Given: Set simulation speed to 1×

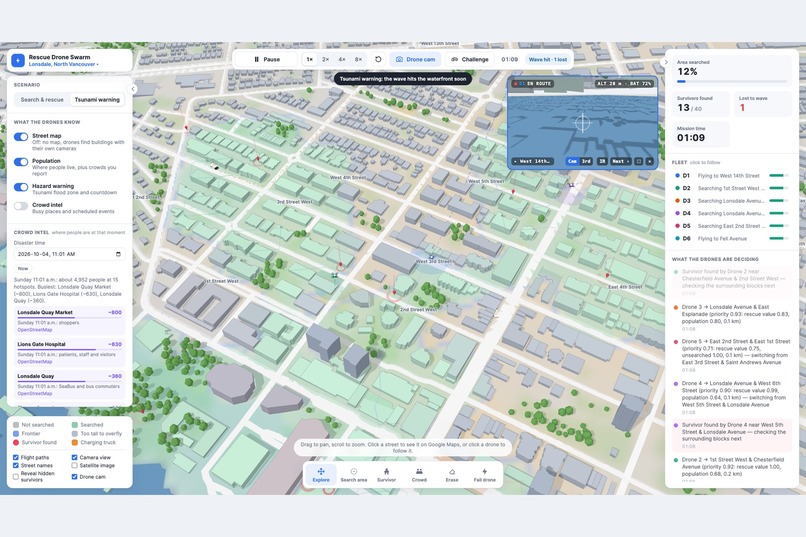Looking at the screenshot, I should [309, 60].
